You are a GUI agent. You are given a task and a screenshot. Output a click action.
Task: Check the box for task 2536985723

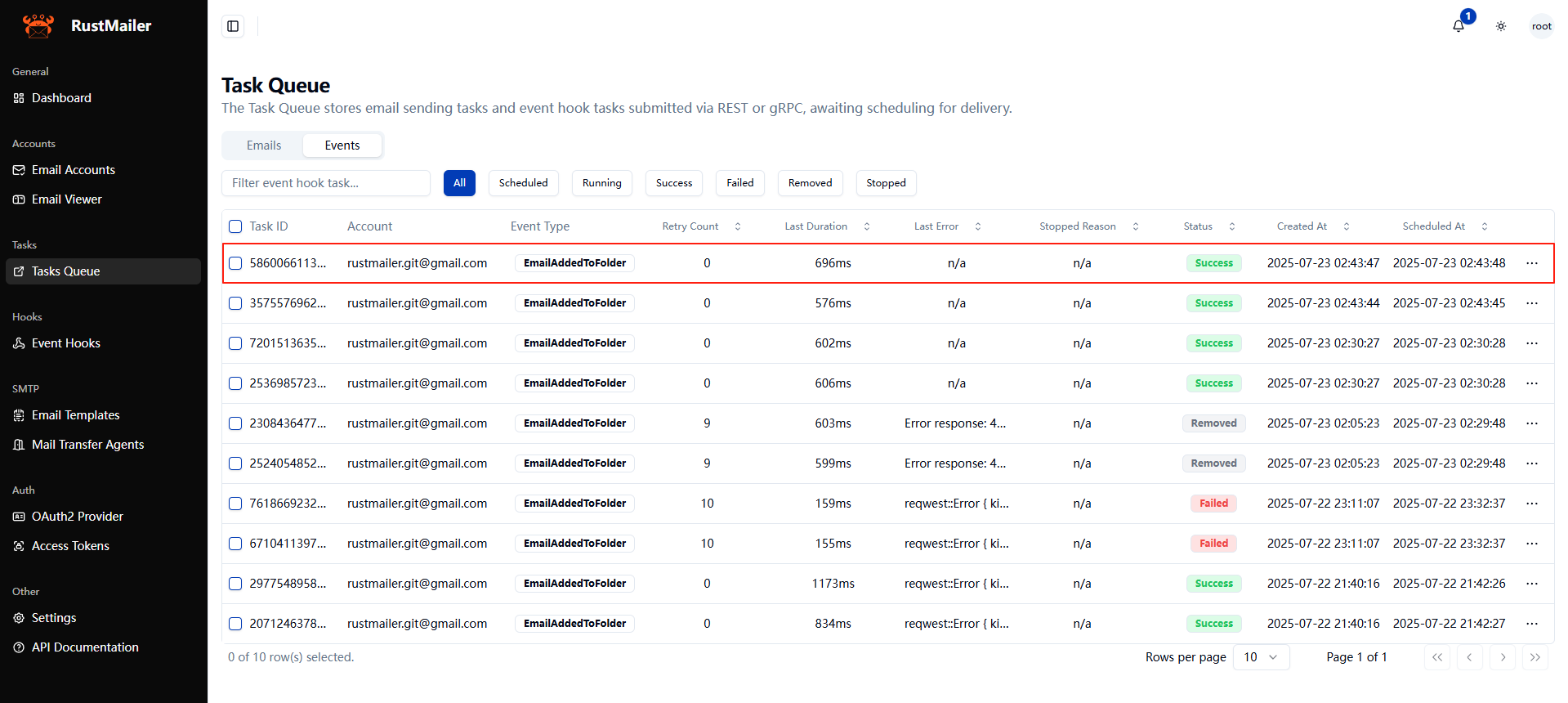point(235,383)
